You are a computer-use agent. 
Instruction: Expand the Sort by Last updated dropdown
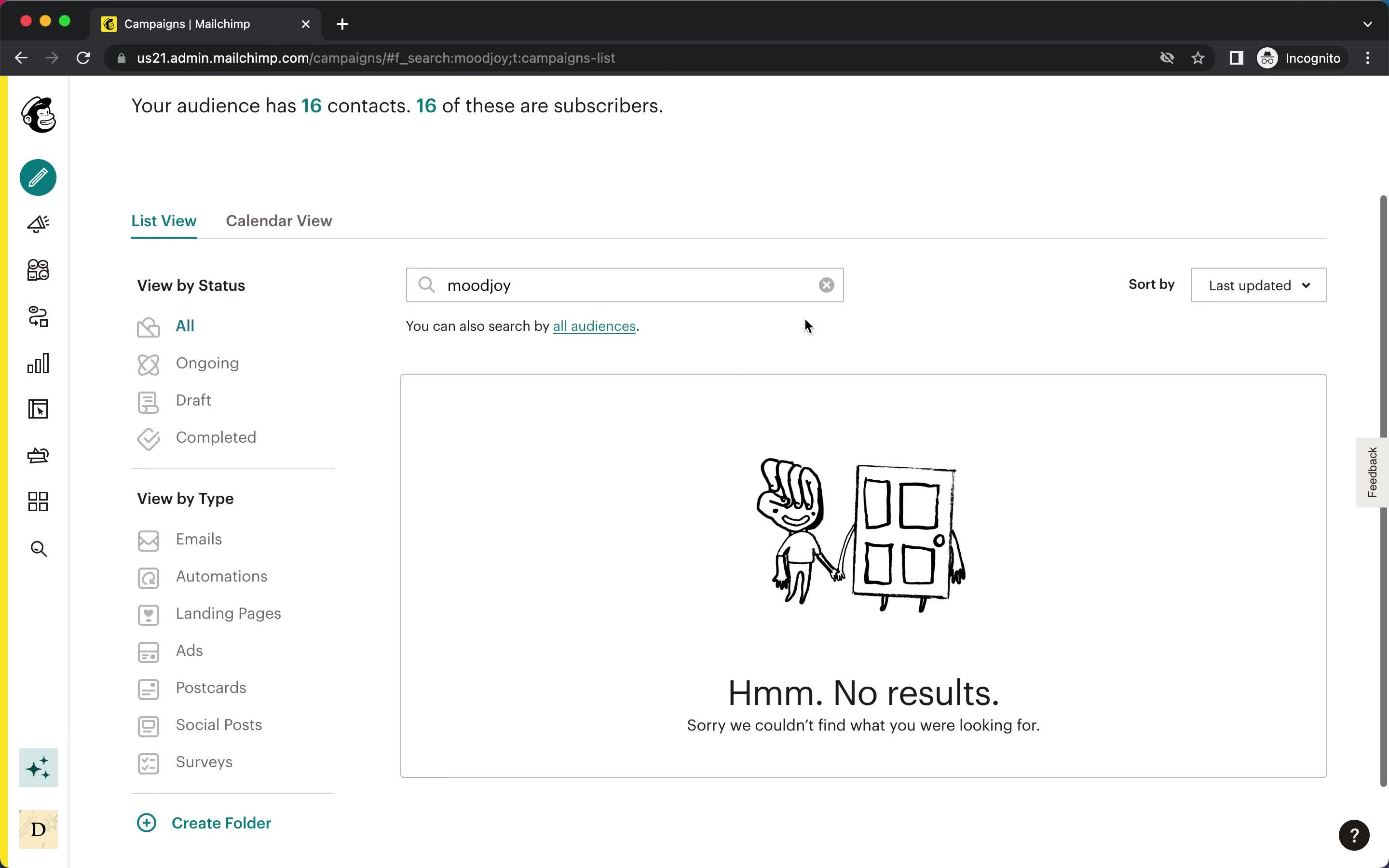point(1258,285)
